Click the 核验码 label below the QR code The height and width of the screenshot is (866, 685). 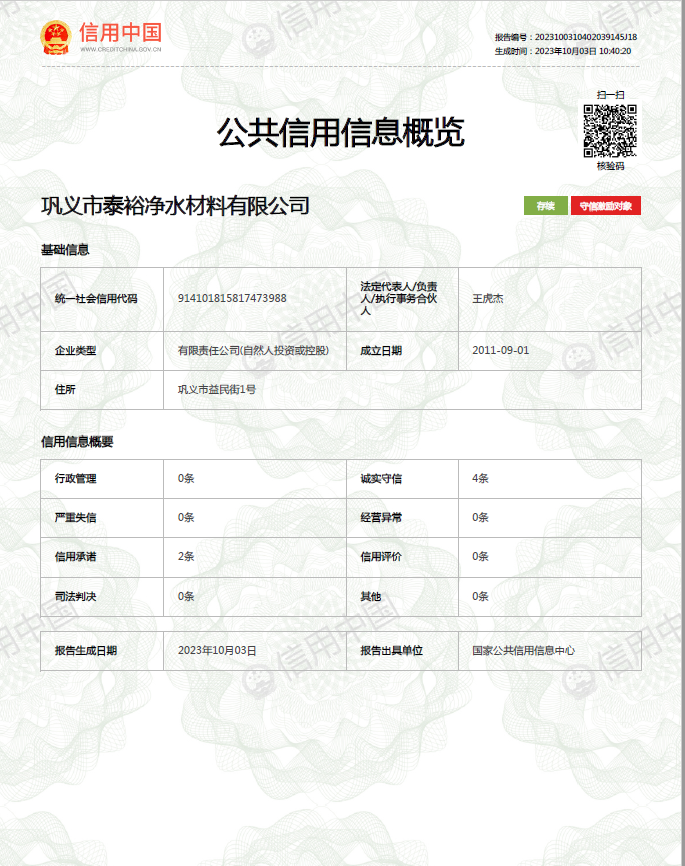click(x=610, y=166)
